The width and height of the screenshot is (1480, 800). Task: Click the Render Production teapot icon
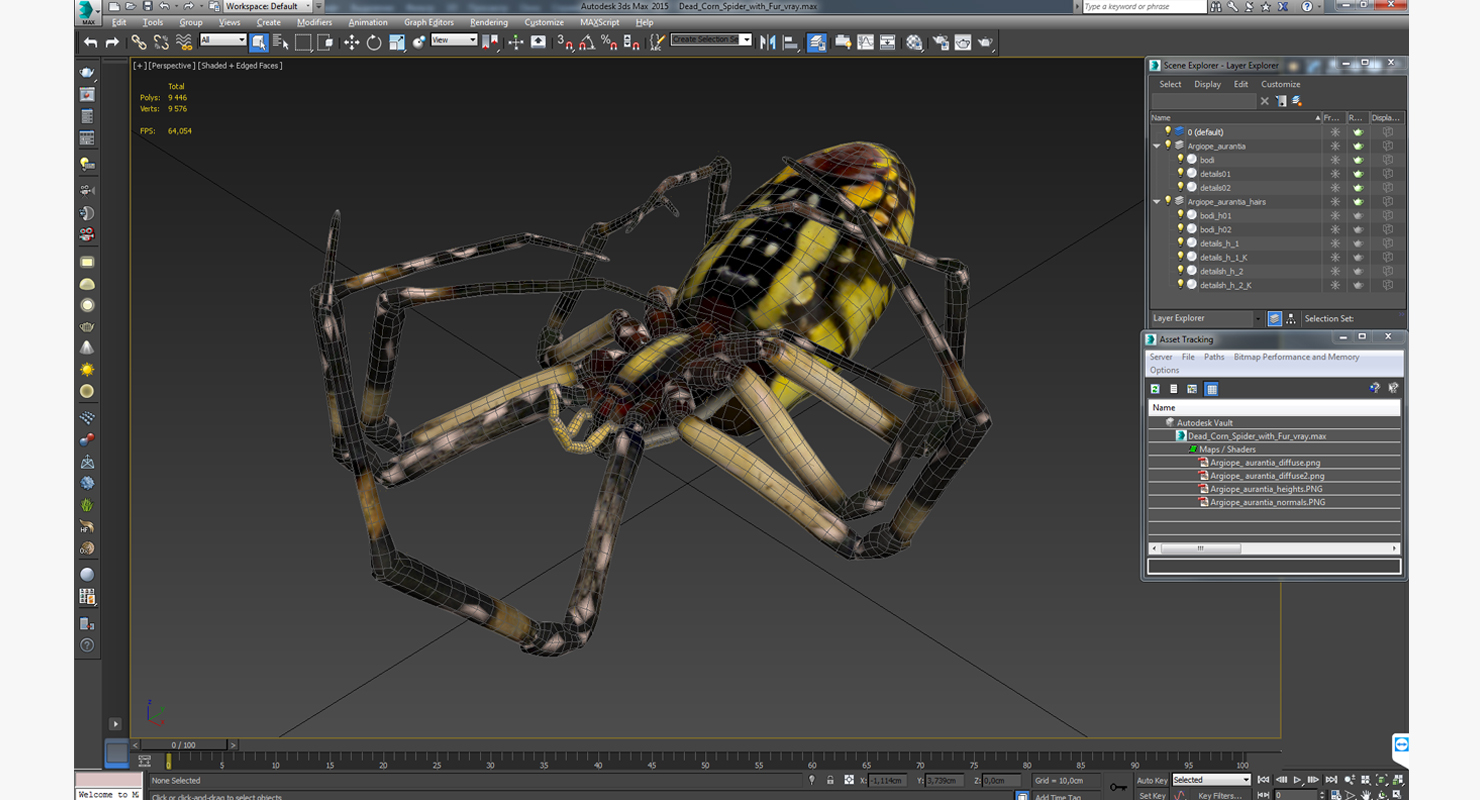click(986, 42)
